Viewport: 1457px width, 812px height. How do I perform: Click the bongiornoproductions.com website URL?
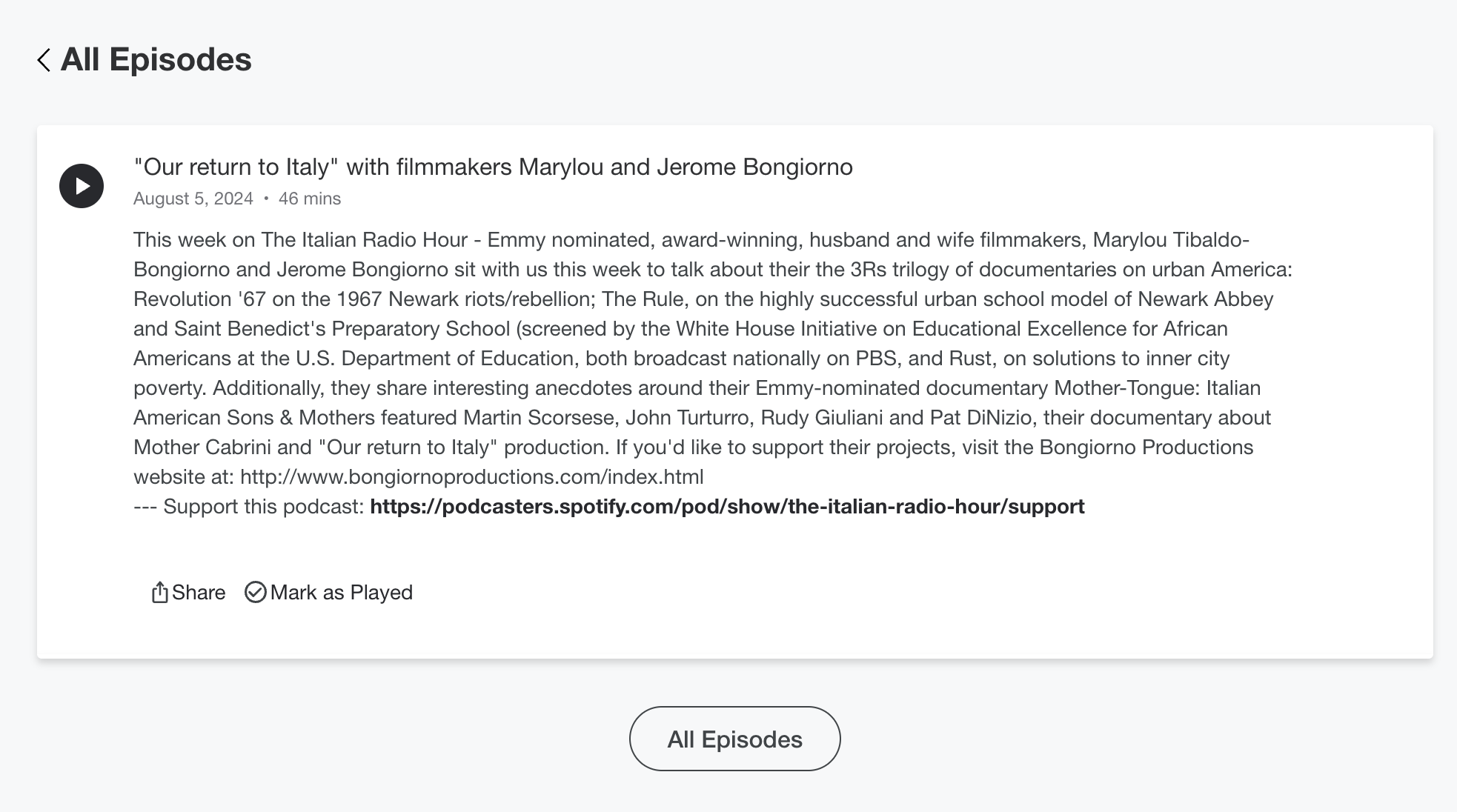pyautogui.click(x=471, y=477)
